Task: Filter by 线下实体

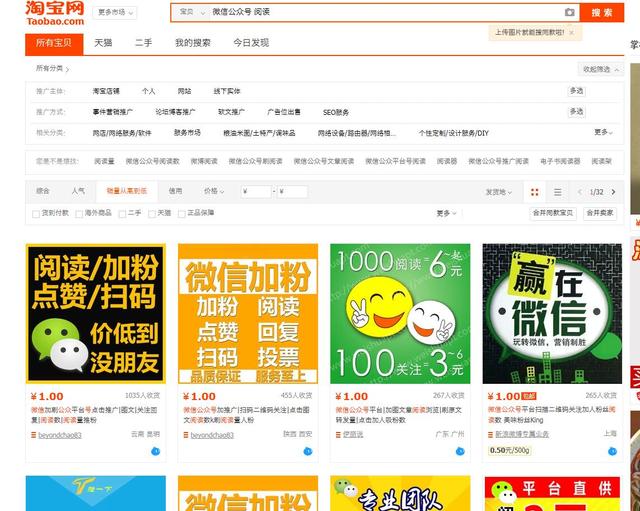Action: click(x=227, y=91)
